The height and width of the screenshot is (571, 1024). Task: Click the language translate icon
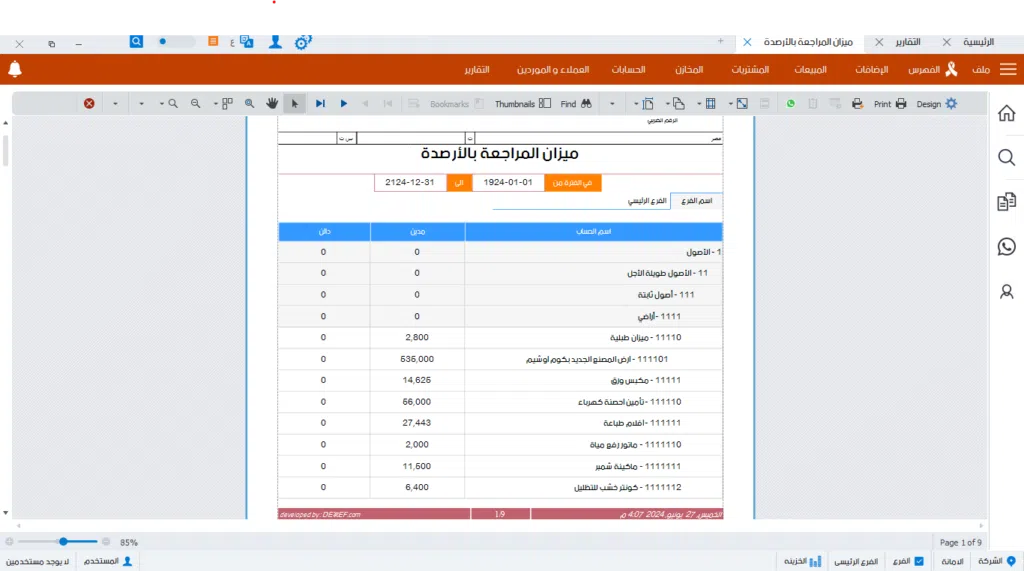tap(246, 42)
